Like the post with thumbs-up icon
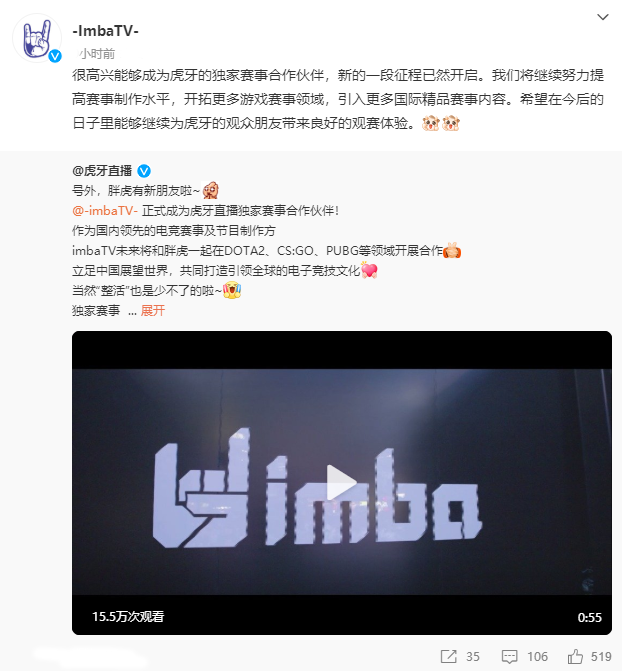This screenshot has height=671, width=622. point(575,656)
